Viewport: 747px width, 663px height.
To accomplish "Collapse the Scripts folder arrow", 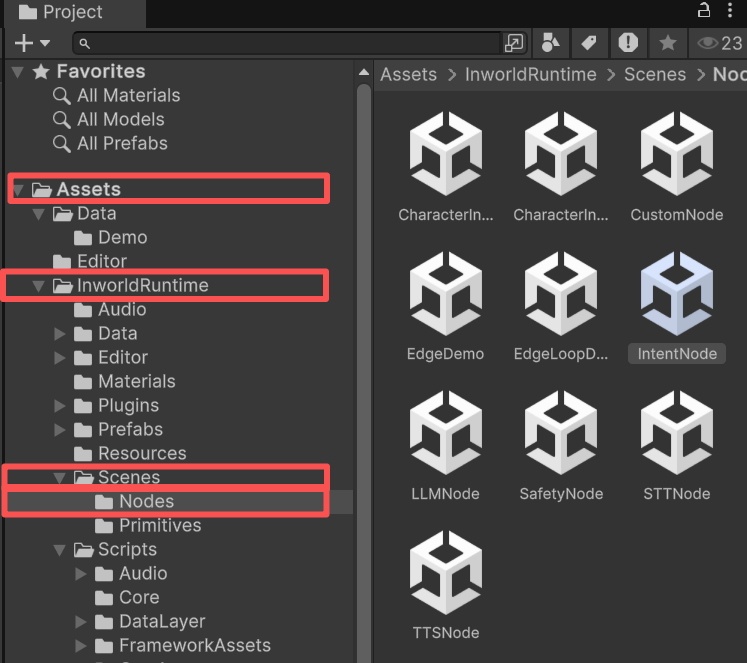I will coord(60,550).
